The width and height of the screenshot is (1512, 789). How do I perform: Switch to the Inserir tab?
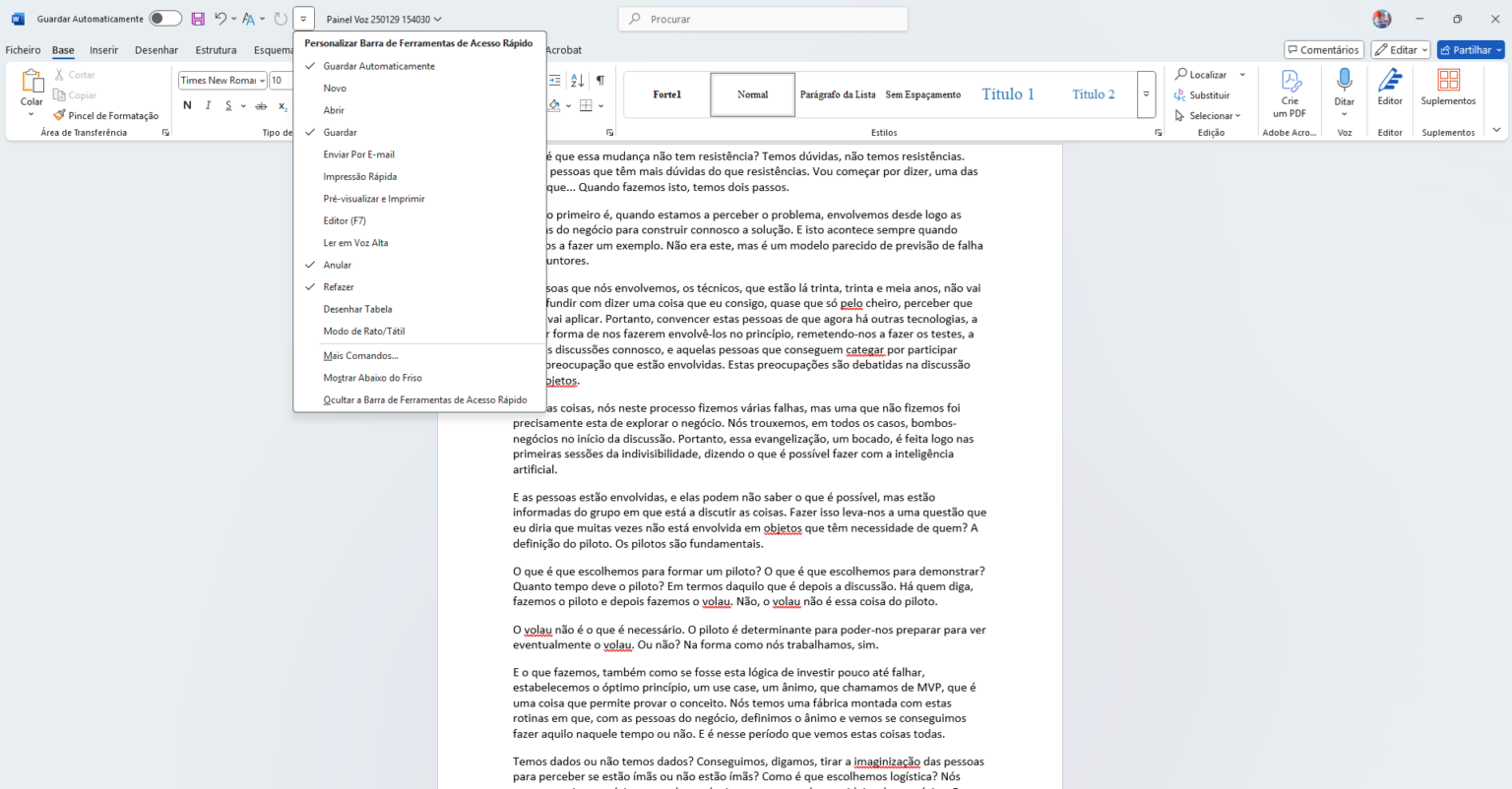[103, 50]
